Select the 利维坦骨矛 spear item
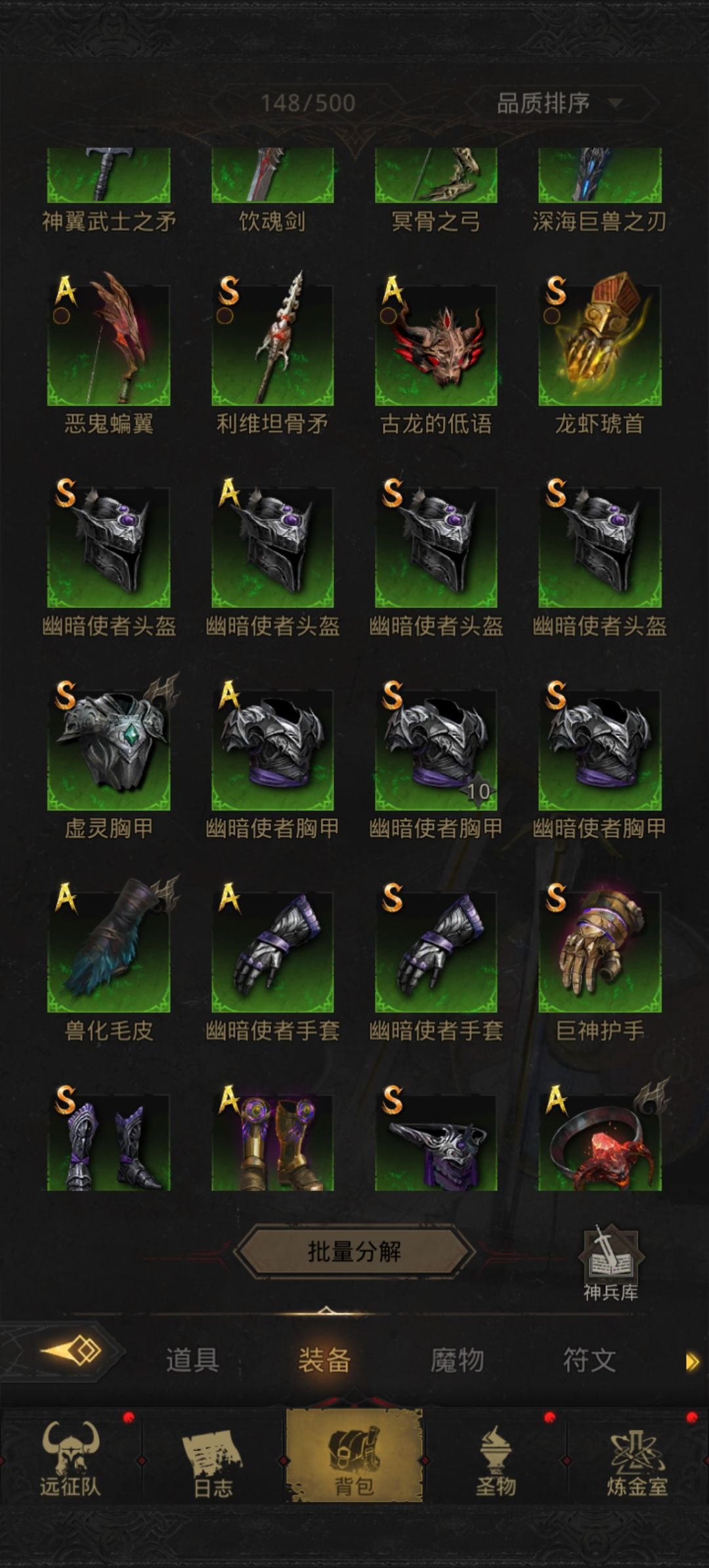 272,345
